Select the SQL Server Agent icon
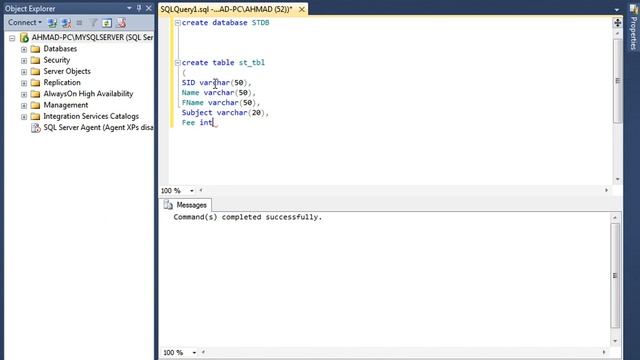The height and width of the screenshot is (360, 640). click(x=36, y=128)
